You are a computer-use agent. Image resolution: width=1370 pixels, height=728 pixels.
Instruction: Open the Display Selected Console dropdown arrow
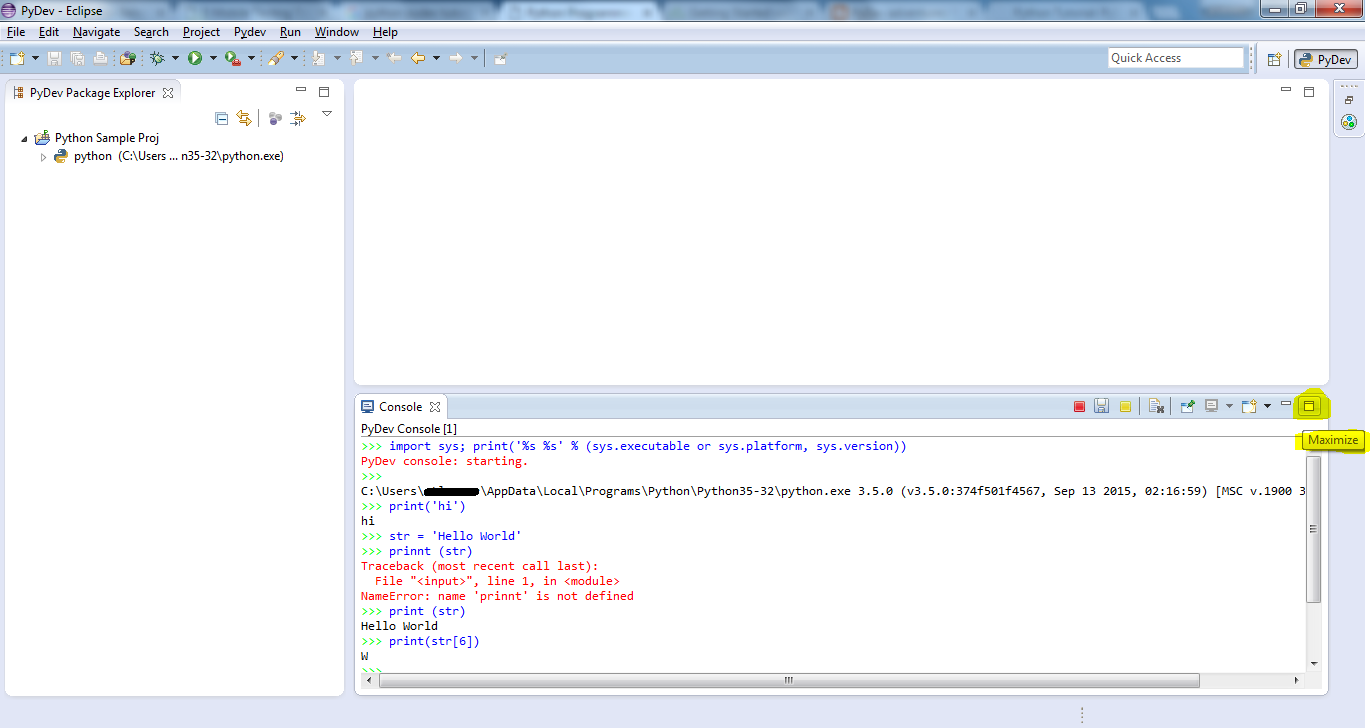click(x=1229, y=406)
